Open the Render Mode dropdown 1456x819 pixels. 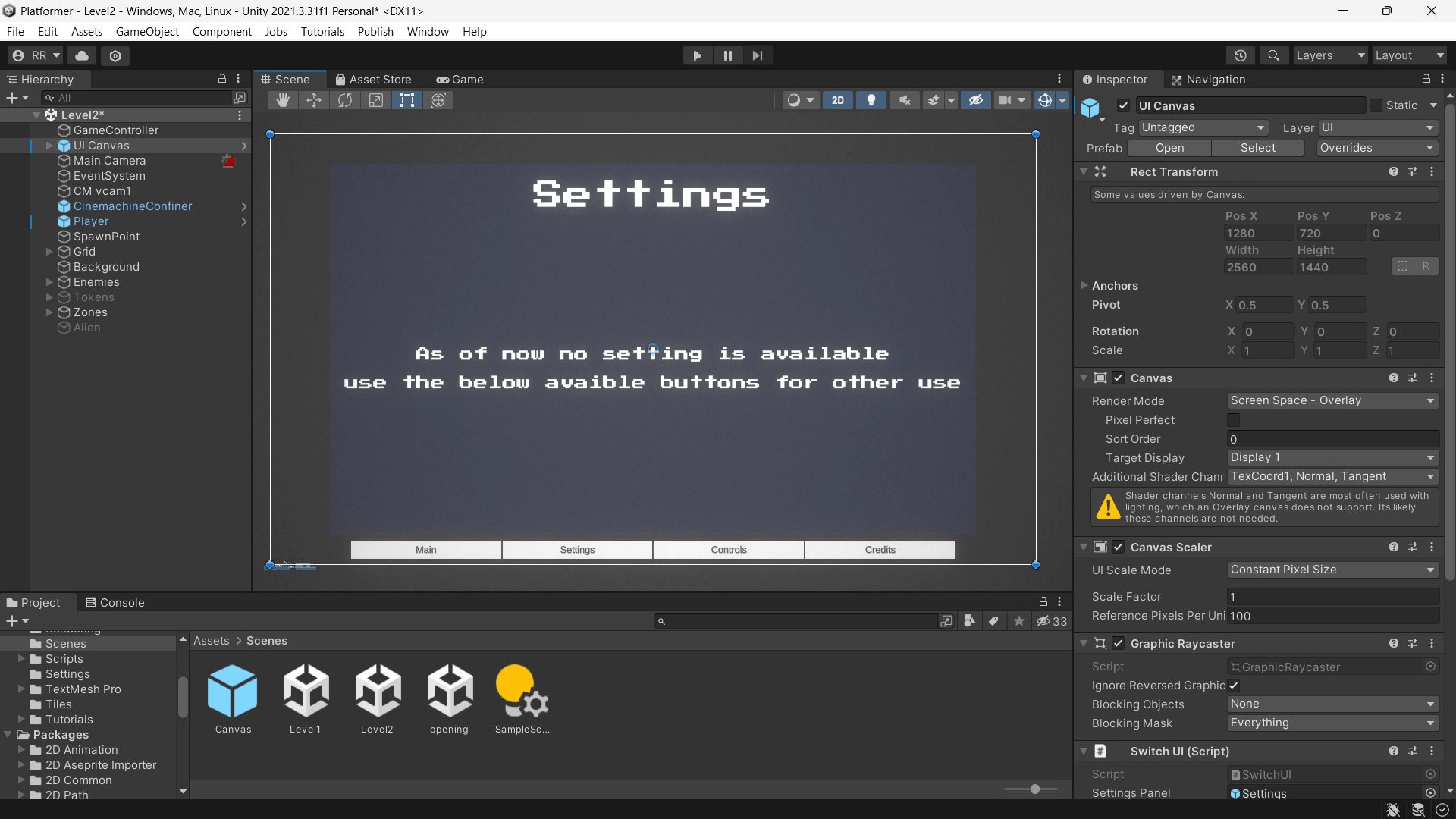[x=1333, y=400]
